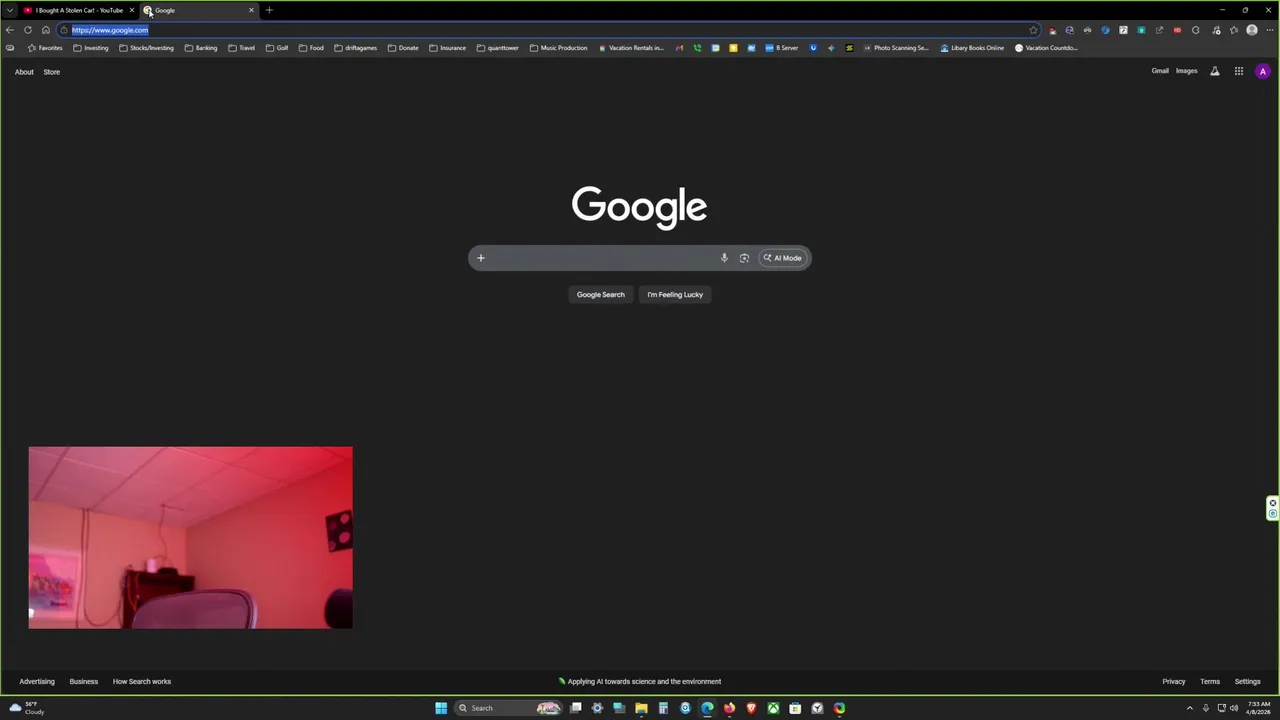1280x720 pixels.
Task: Open the Donate bookmarks folder
Action: (x=403, y=48)
